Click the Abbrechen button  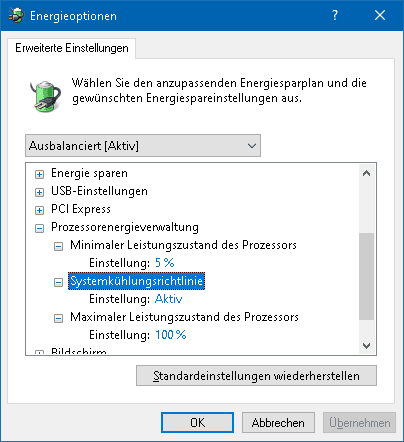coord(278,423)
